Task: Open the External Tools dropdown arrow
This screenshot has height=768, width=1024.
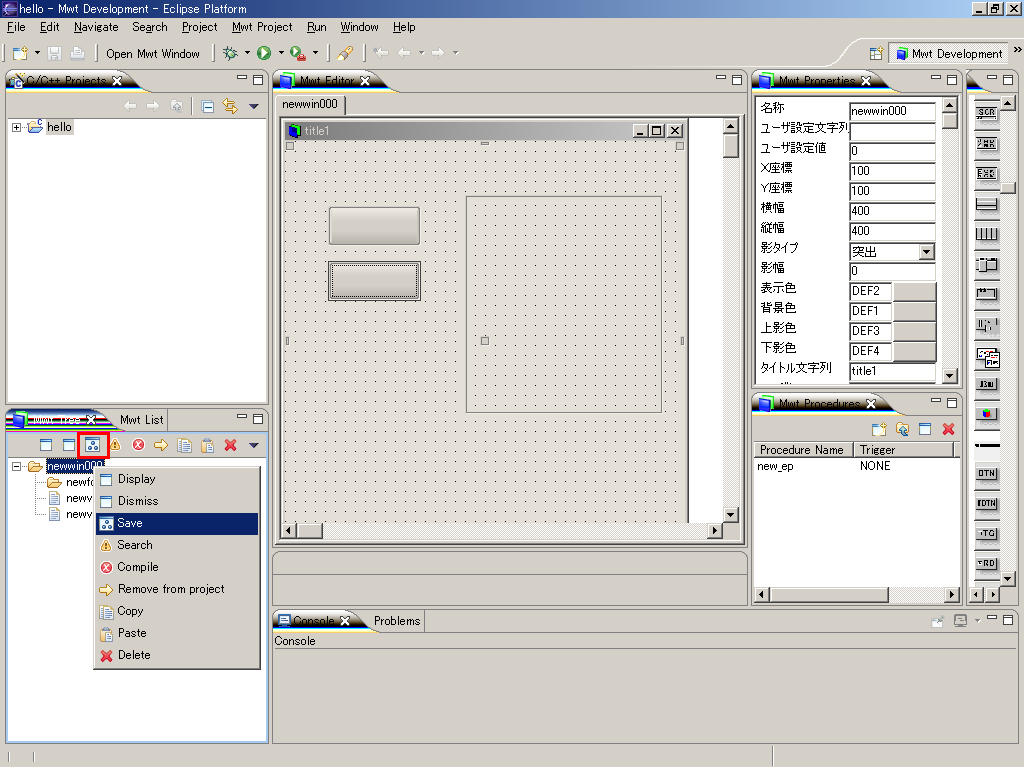Action: click(x=315, y=53)
